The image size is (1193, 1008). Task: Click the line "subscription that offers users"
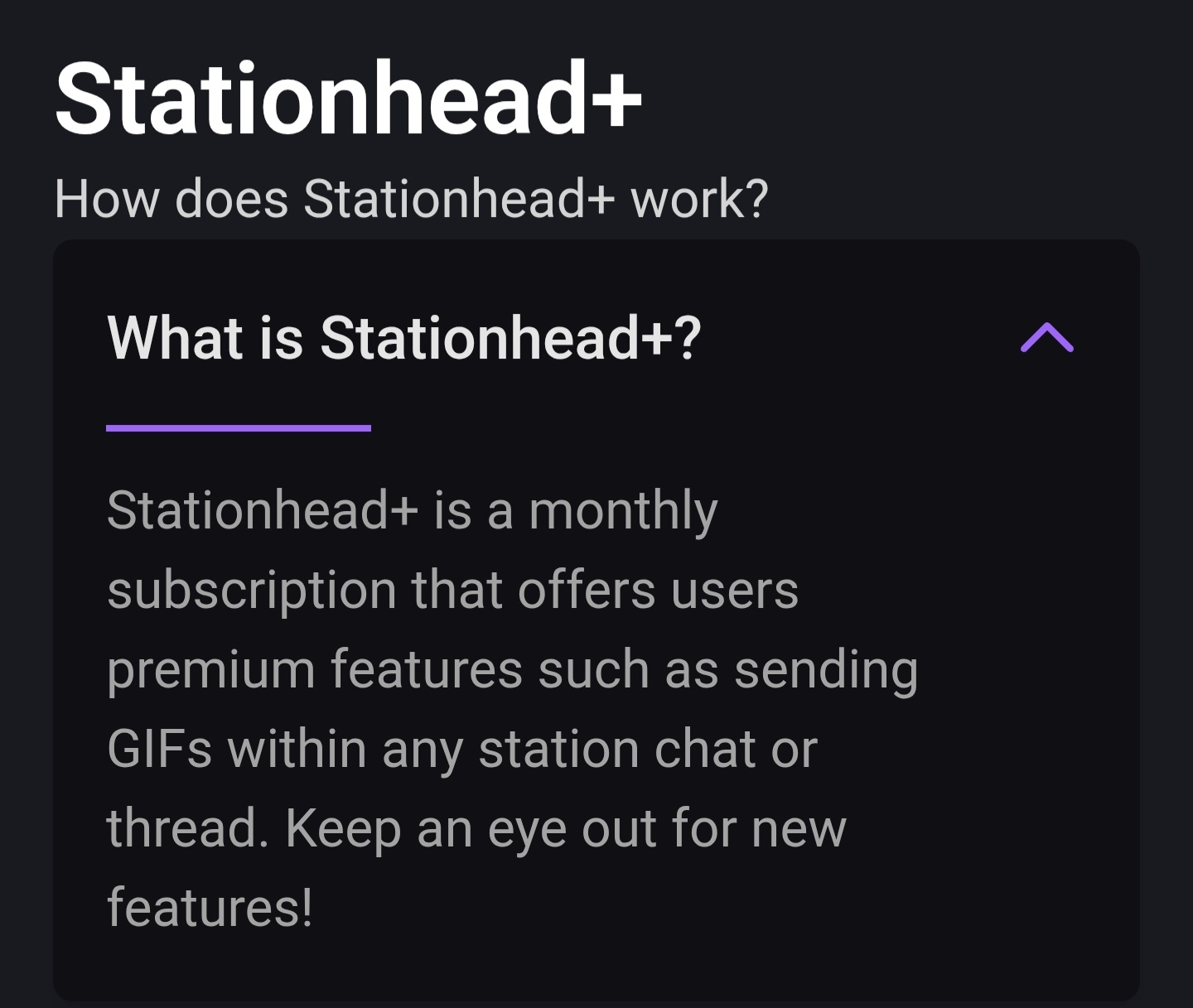pyautogui.click(x=452, y=590)
